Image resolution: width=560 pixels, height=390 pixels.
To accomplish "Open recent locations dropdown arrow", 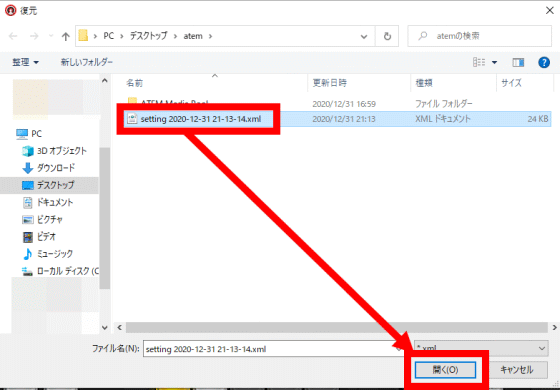I will coord(51,36).
